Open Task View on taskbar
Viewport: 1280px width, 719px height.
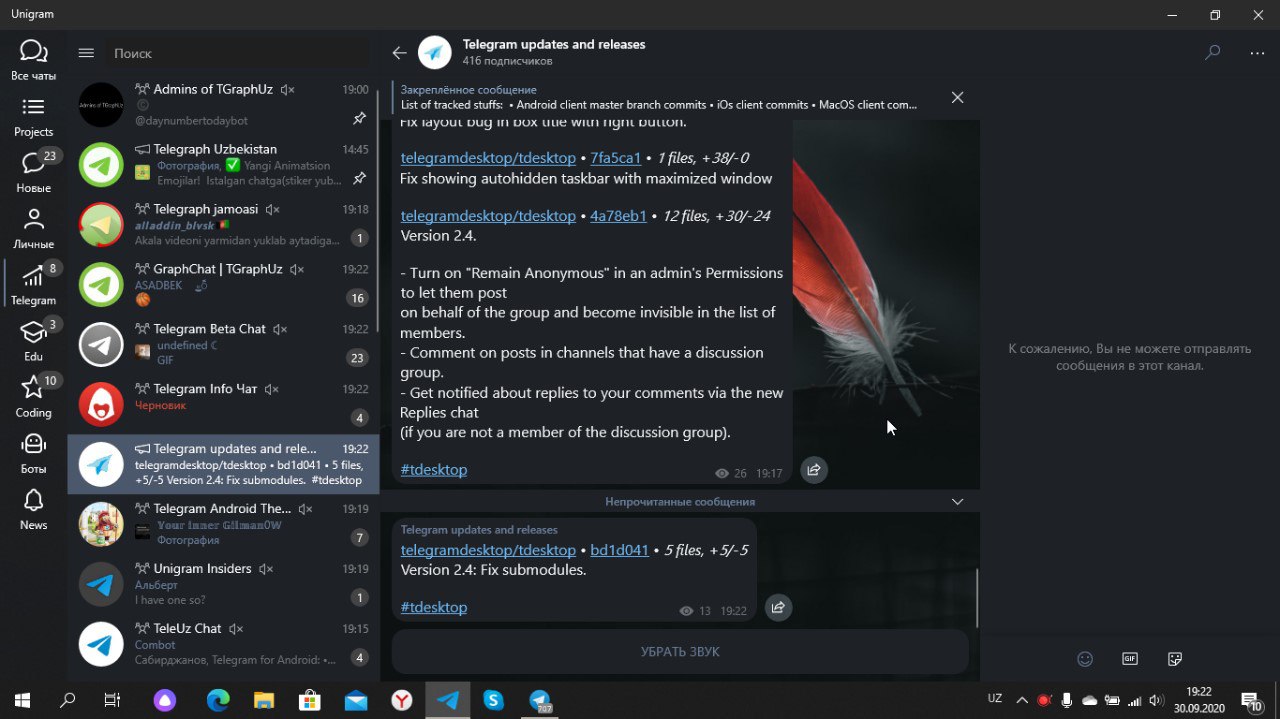pos(113,700)
